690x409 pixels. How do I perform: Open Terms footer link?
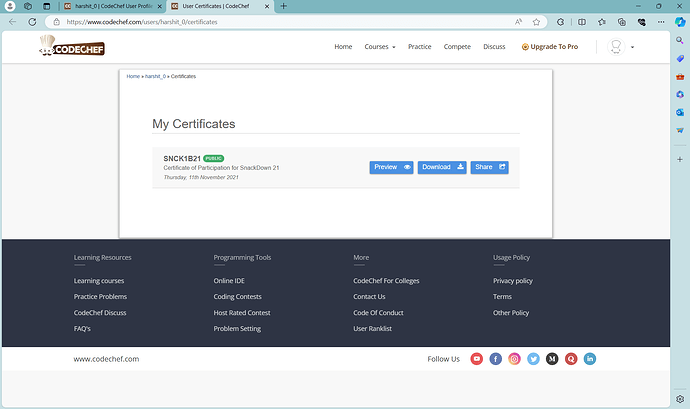pos(502,297)
